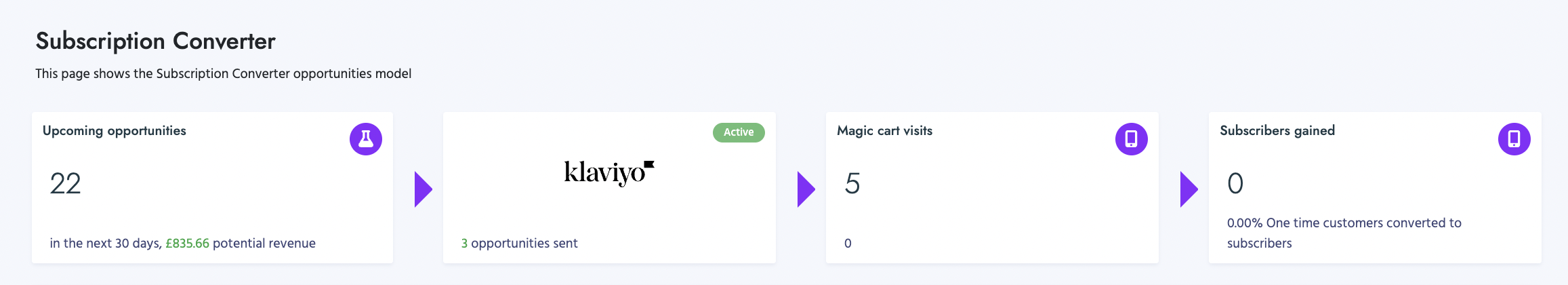Click the Upcoming opportunities card title

(114, 131)
